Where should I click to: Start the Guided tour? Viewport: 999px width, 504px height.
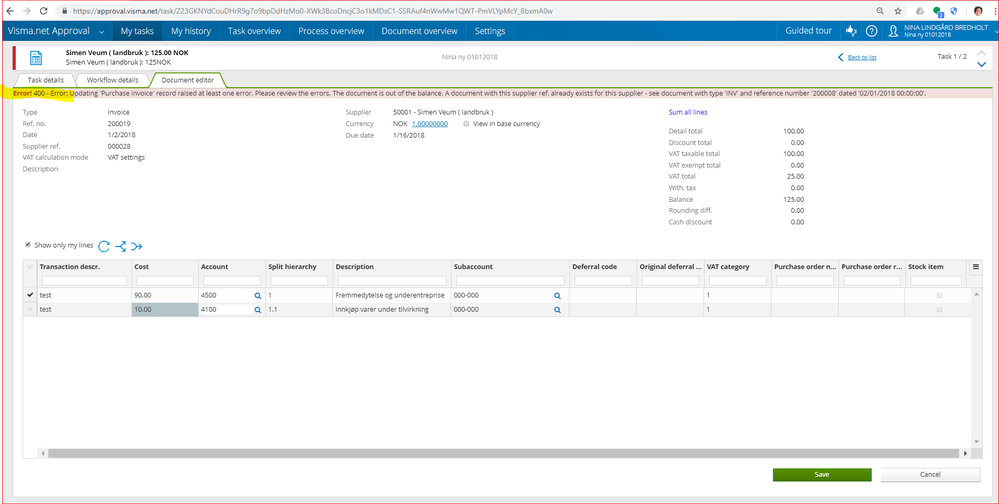tap(808, 31)
